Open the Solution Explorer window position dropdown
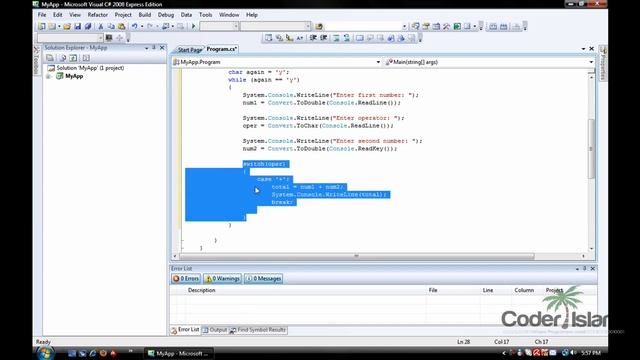The height and width of the screenshot is (360, 640). pyautogui.click(x=146, y=48)
